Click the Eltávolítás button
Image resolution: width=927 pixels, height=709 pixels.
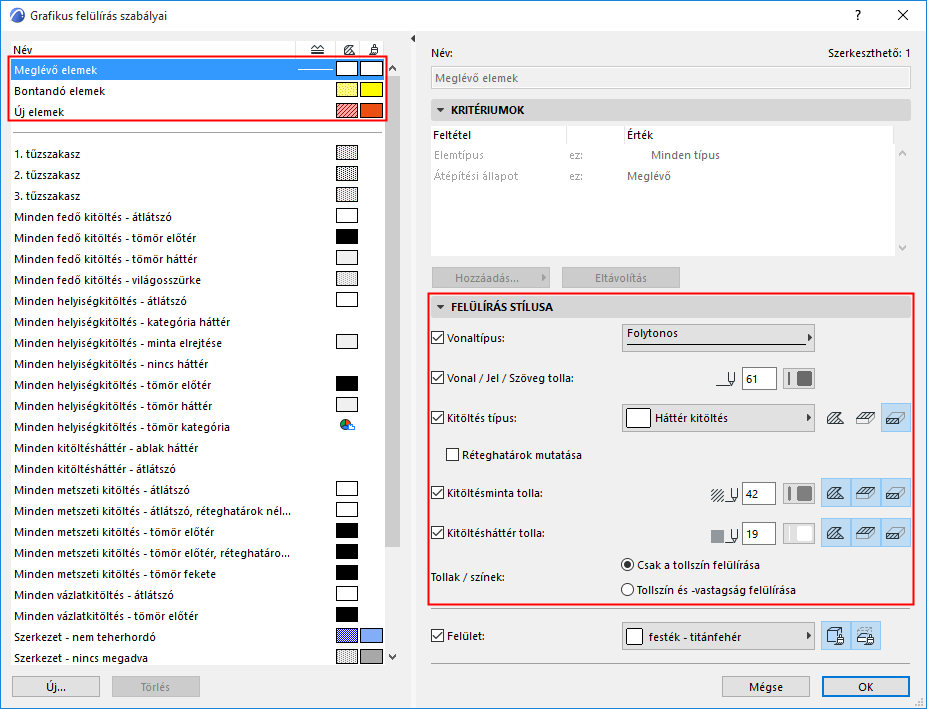click(621, 278)
